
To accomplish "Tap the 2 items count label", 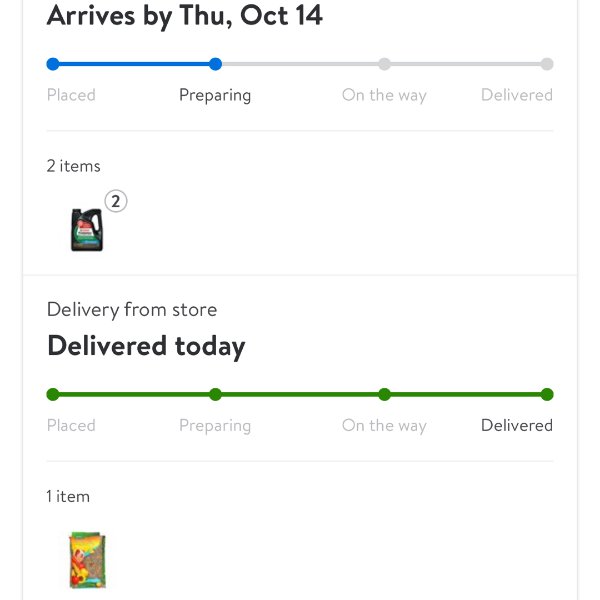I will coord(73,166).
